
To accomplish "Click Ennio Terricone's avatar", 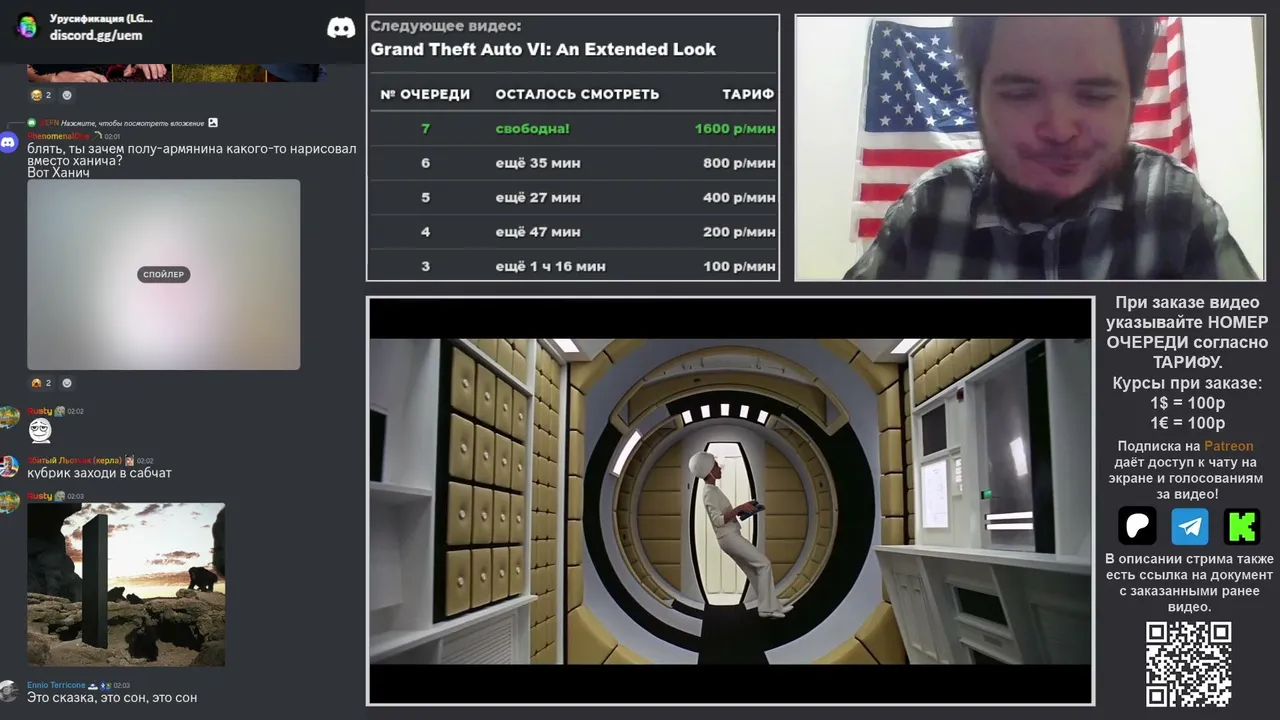I will (x=9, y=691).
